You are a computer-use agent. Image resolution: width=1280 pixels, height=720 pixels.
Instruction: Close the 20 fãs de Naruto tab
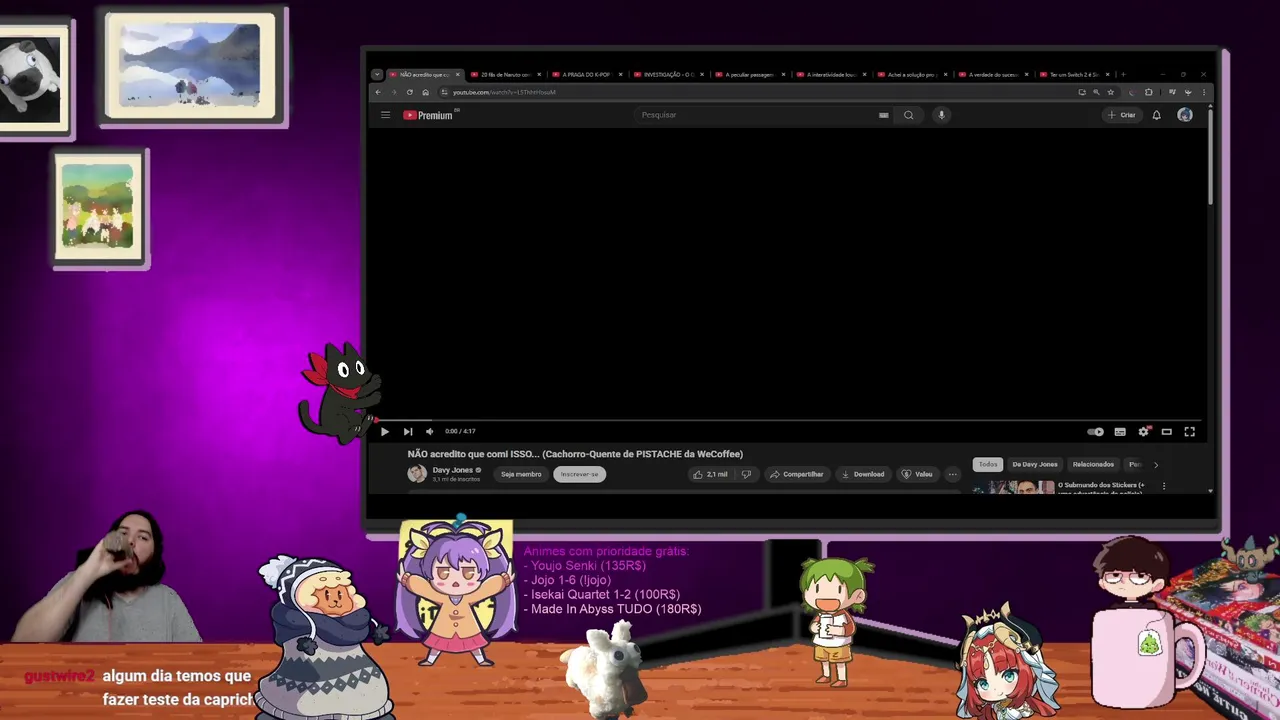[539, 74]
